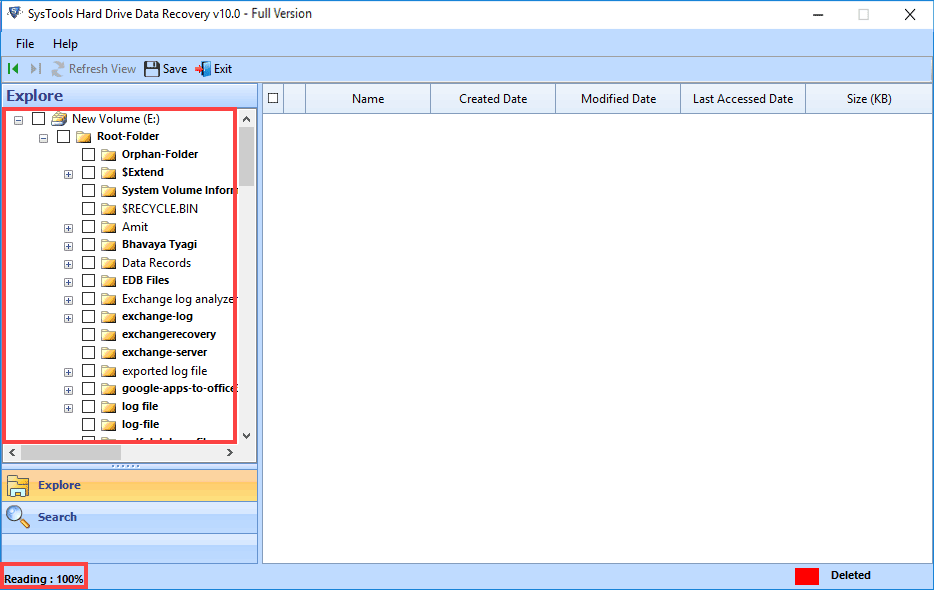Enable the select-all checkbox in file list header

pos(272,98)
